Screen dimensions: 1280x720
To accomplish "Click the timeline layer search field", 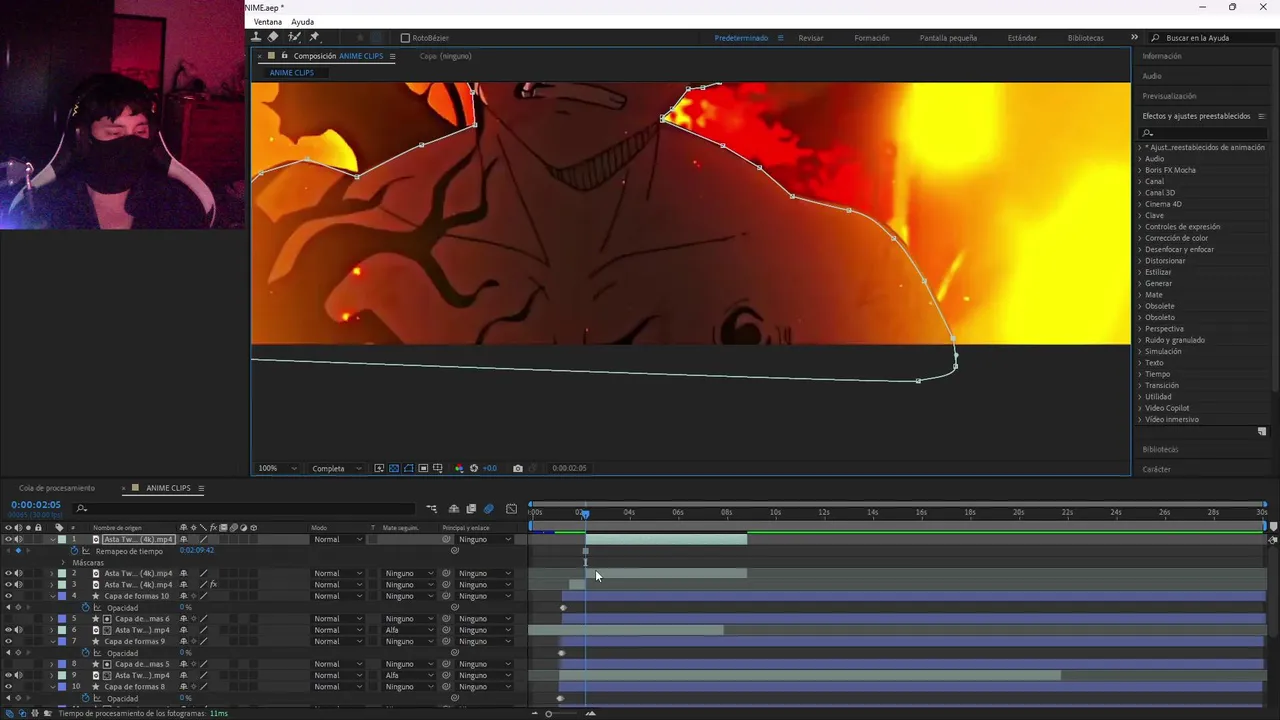I will (x=245, y=509).
